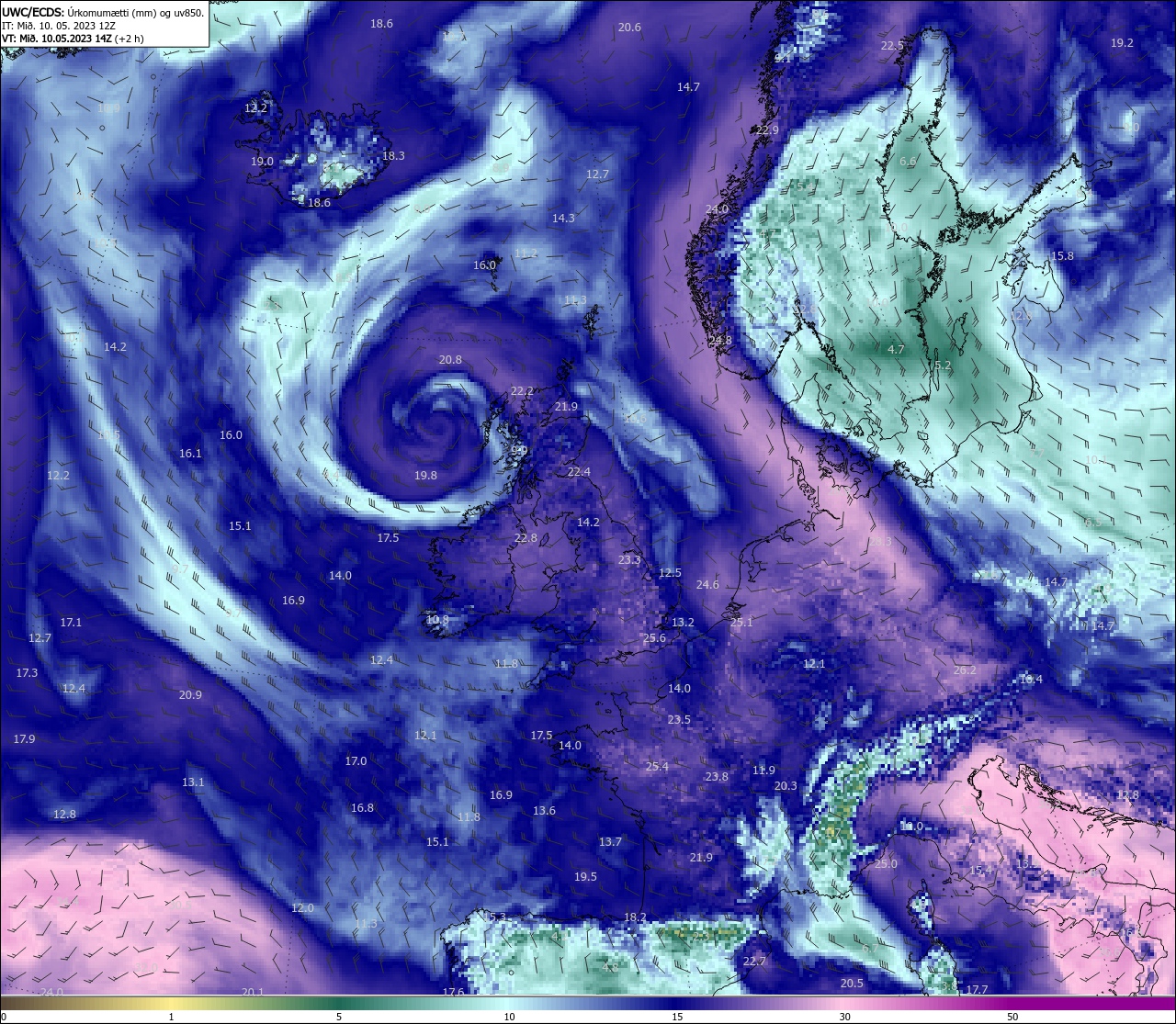Click the 22.9 value on the Norwegian coast
The image size is (1176, 1024).
click(x=767, y=130)
